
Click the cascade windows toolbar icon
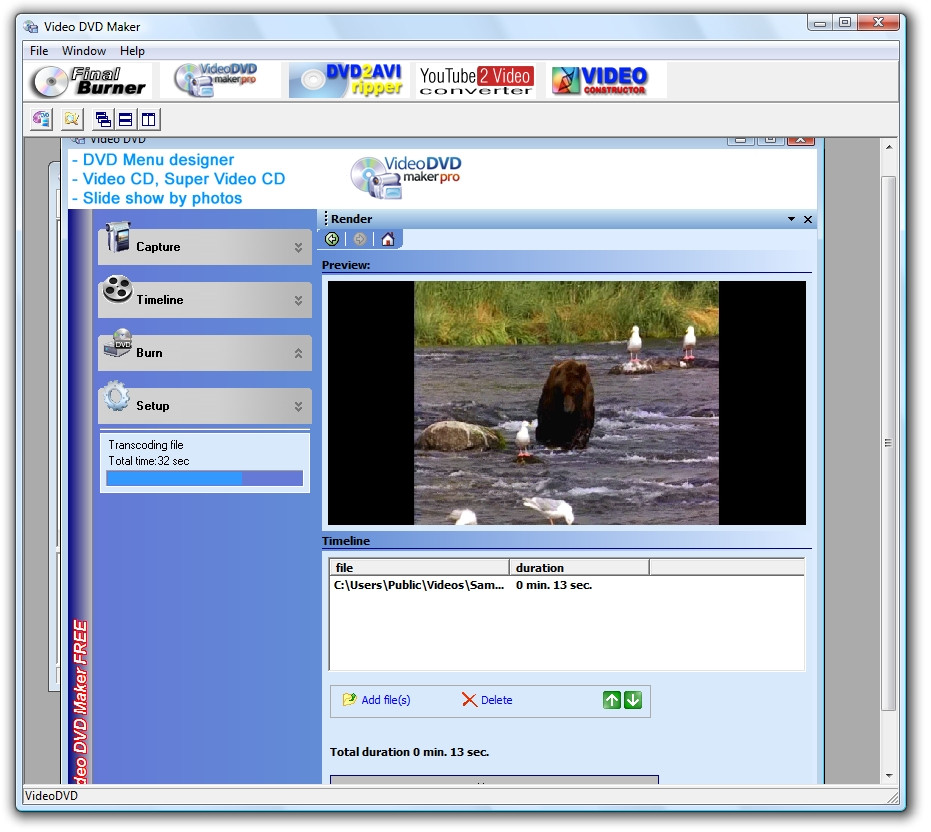click(103, 120)
